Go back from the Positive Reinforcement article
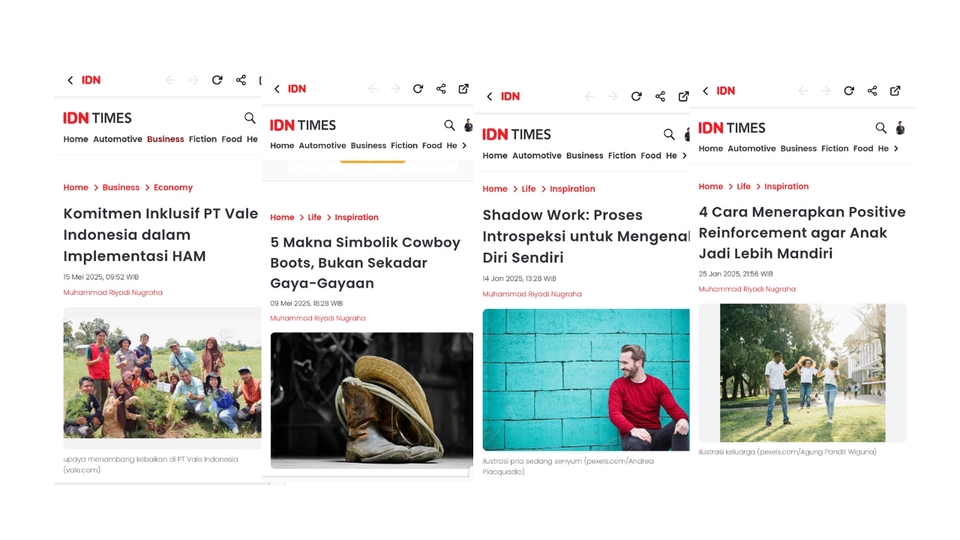The image size is (960, 540). (705, 91)
